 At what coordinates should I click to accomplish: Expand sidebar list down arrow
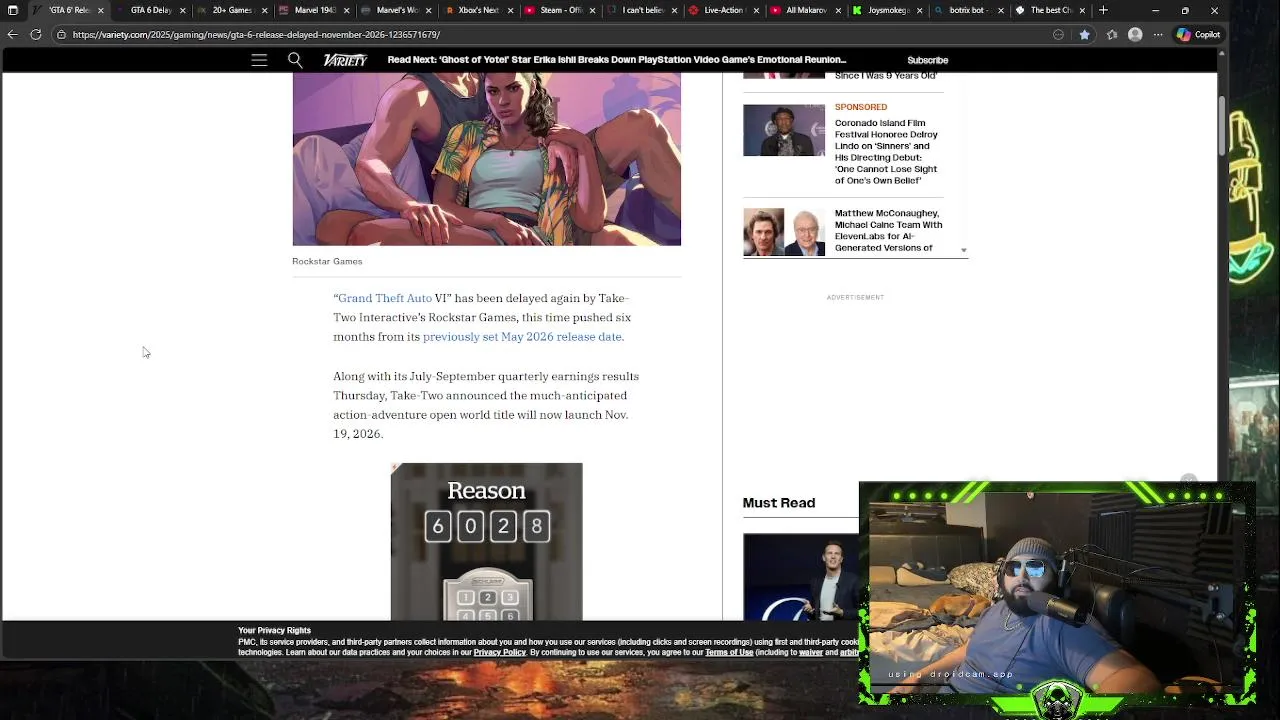[964, 250]
